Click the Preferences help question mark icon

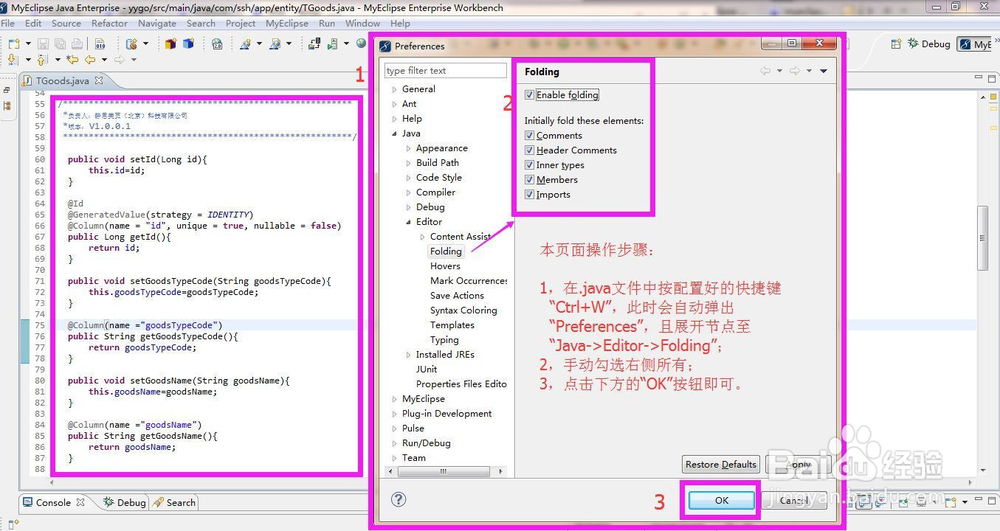pos(399,499)
